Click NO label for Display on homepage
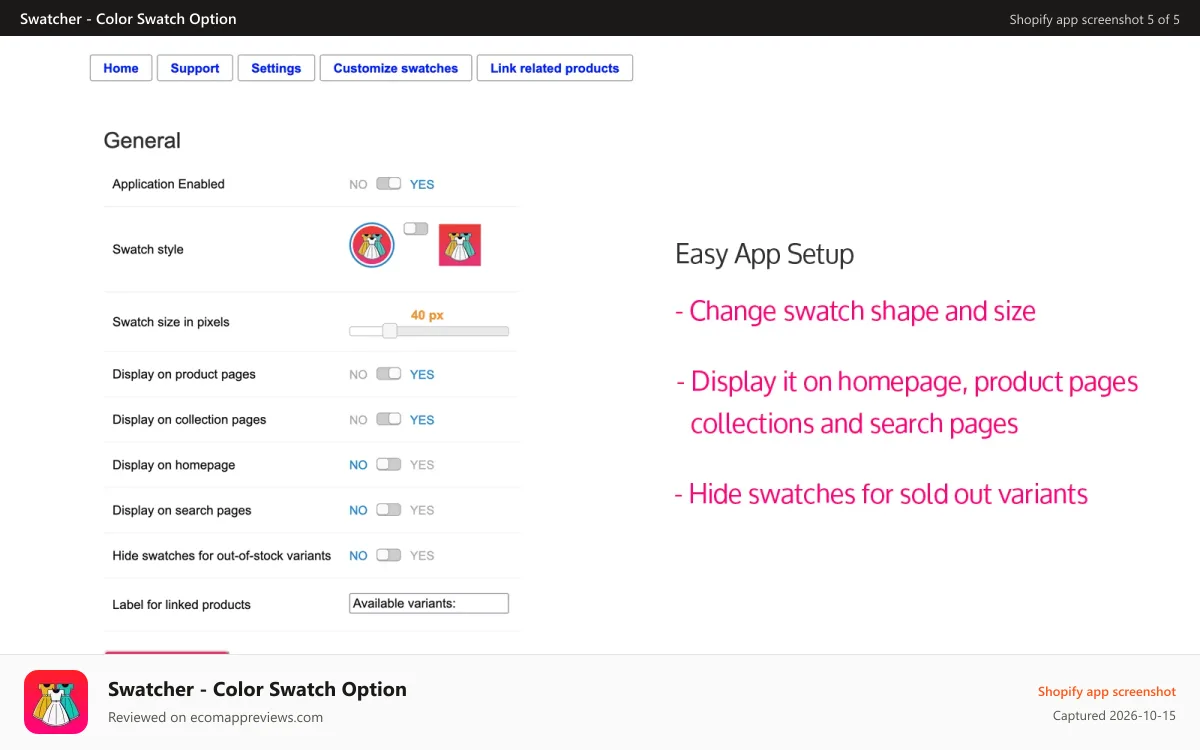The width and height of the screenshot is (1200, 750). click(358, 465)
